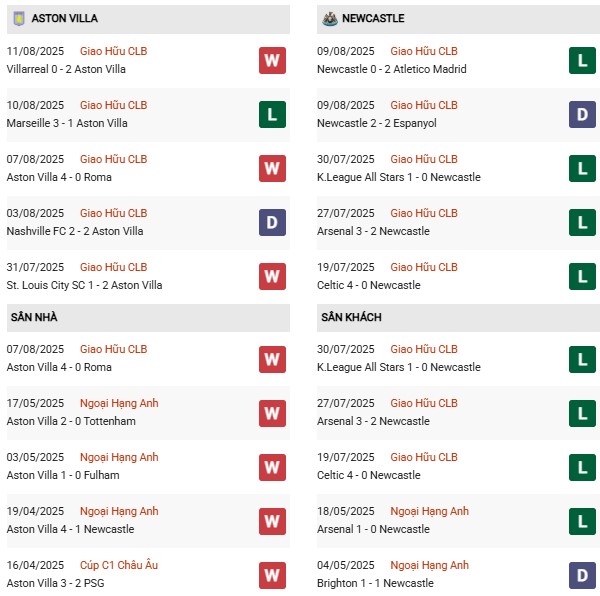The width and height of the screenshot is (600, 596).
Task: Click the D badge for Newcastle 2-2 Espanyol
Action: tap(583, 114)
